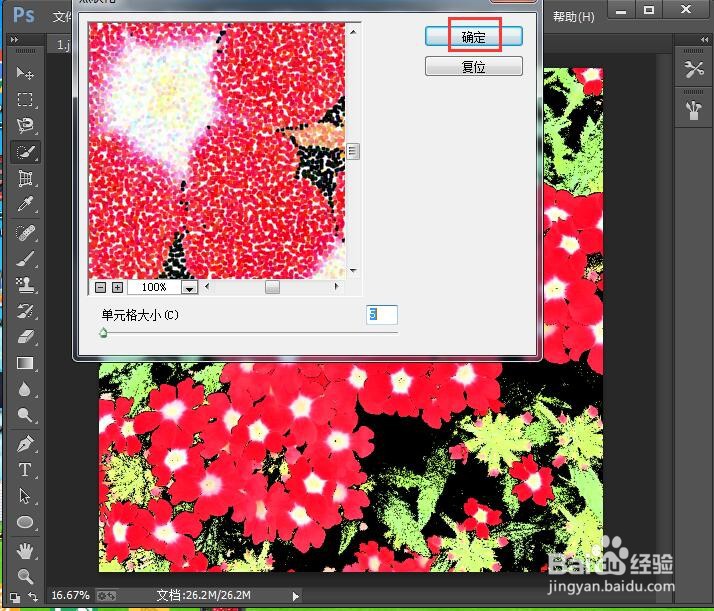Select the Pen tool

25,443
